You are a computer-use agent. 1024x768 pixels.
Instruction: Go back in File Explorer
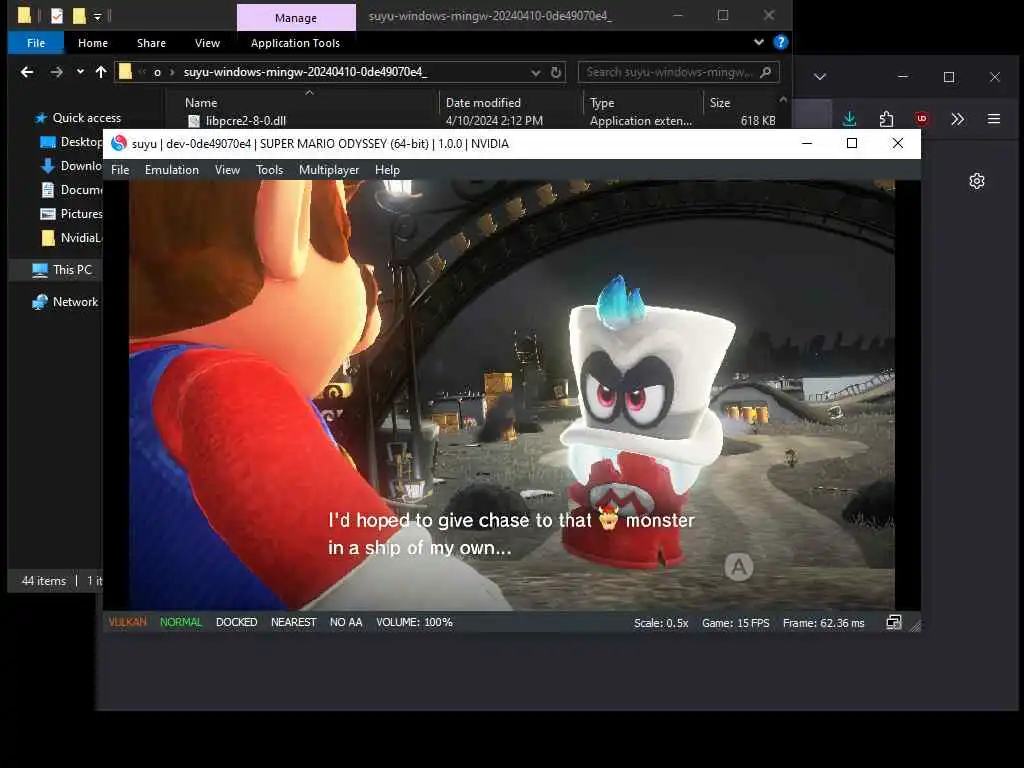[x=27, y=72]
